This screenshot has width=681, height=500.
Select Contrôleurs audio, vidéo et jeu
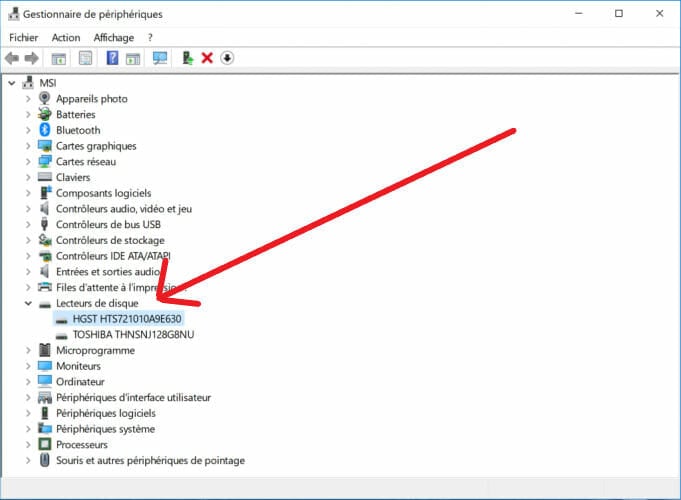[x=124, y=209]
